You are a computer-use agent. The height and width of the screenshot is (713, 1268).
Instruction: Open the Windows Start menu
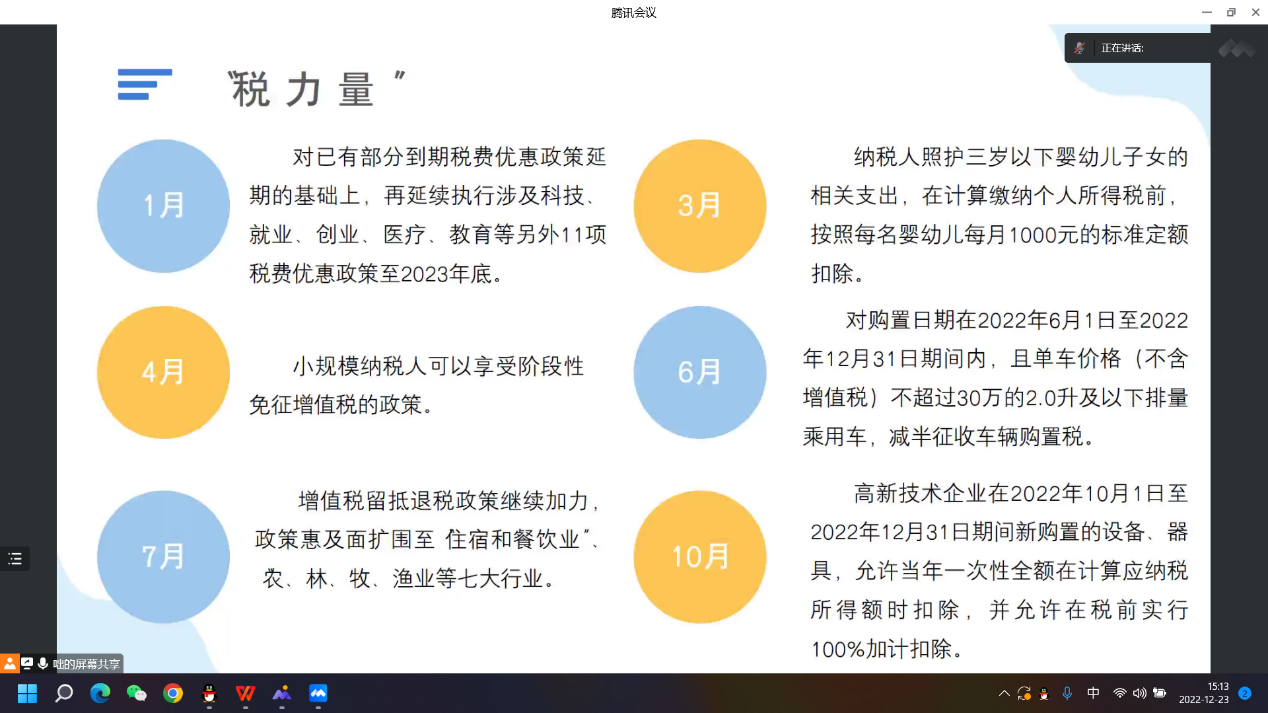tap(27, 693)
